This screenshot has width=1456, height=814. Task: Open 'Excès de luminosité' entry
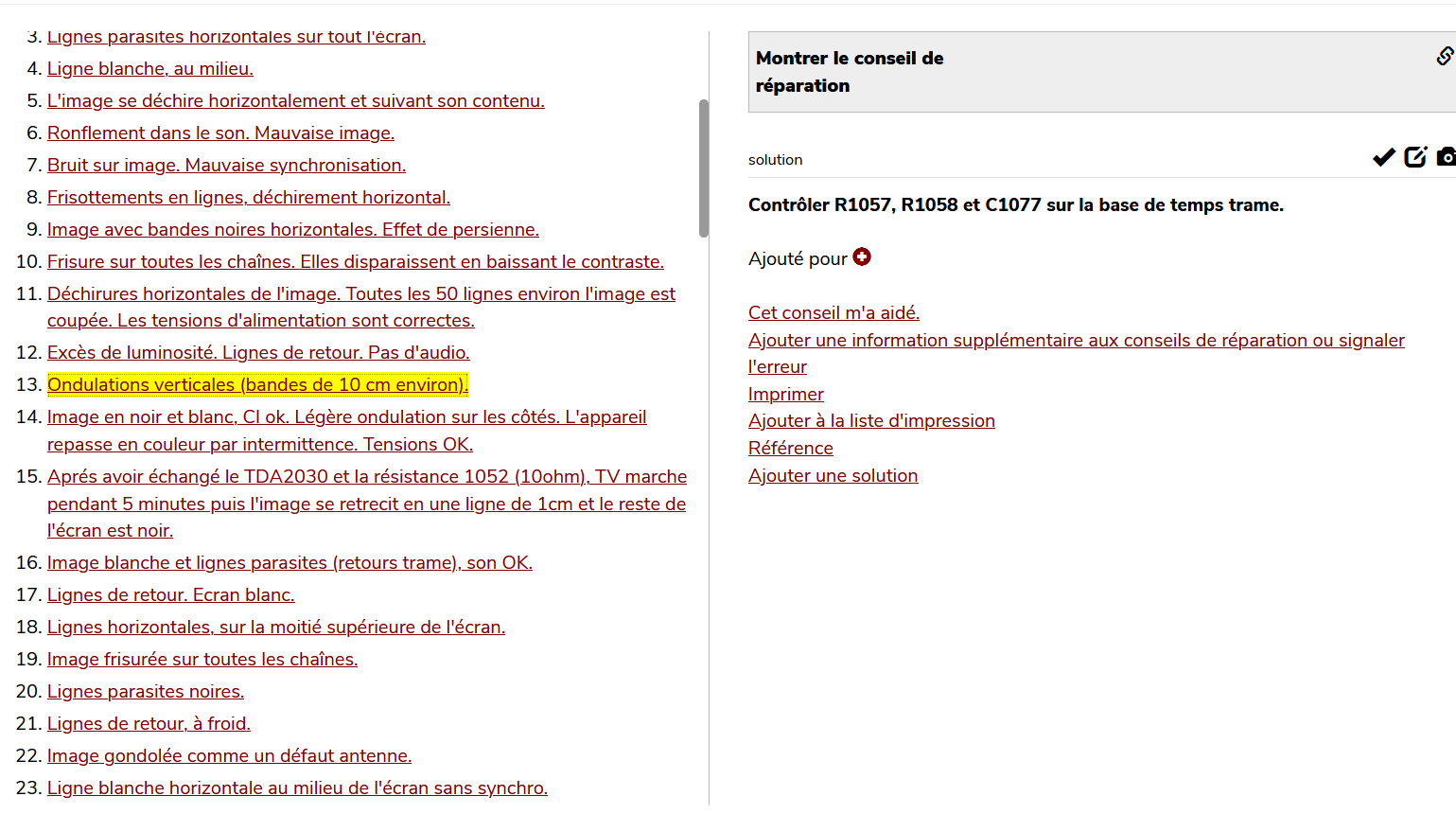point(258,352)
